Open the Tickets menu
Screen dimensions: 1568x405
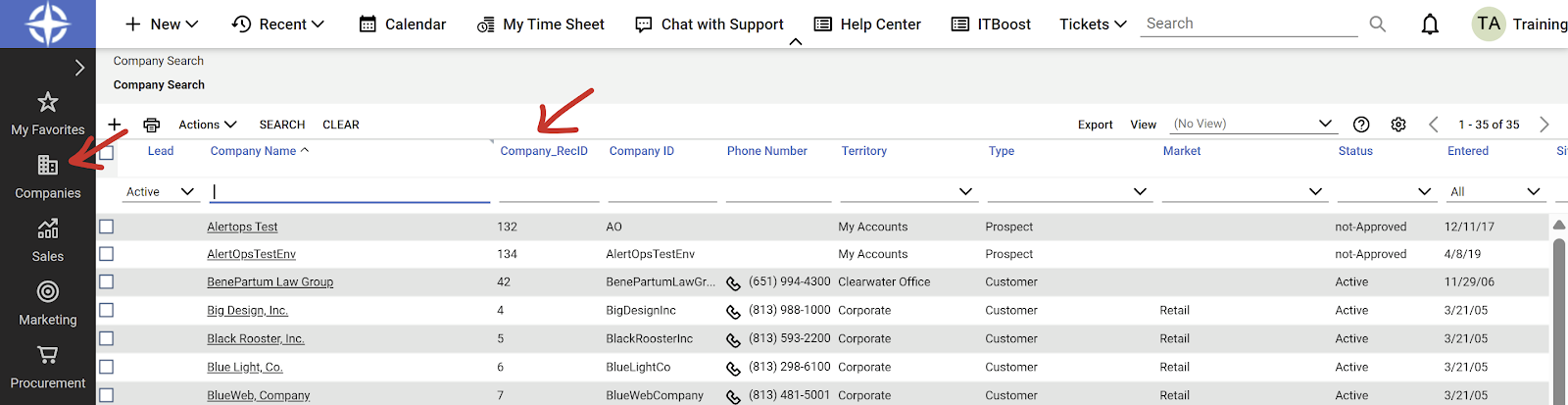[1093, 25]
